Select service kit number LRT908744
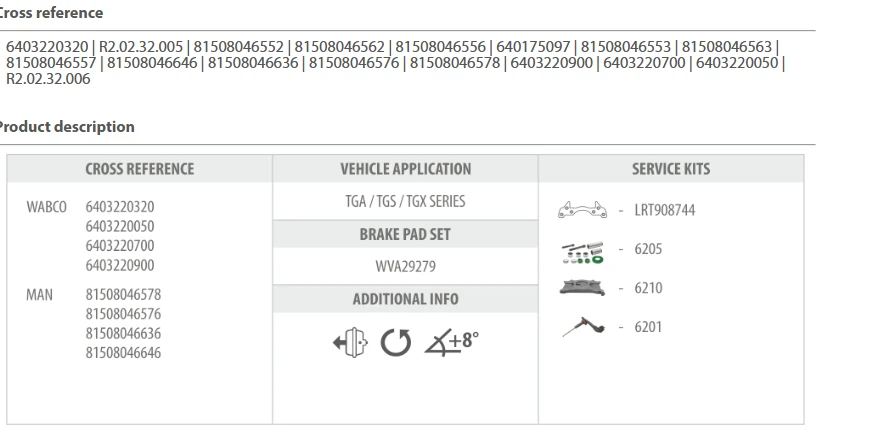This screenshot has width=896, height=437. pyautogui.click(x=665, y=210)
